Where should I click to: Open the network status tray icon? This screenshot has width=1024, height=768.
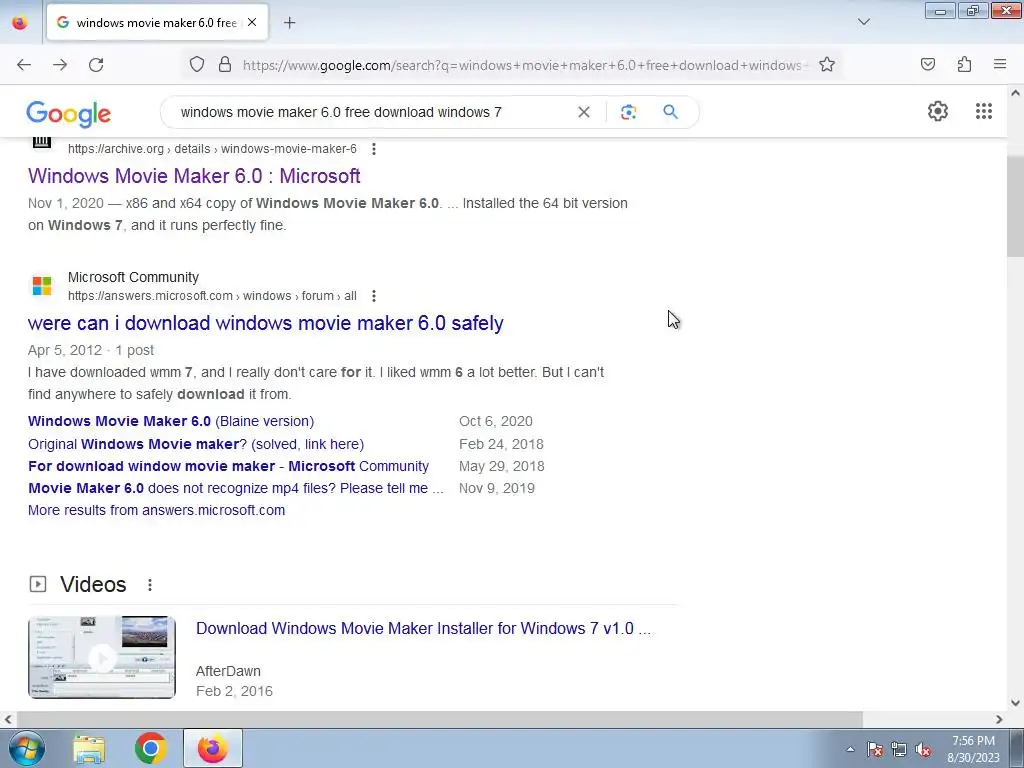(899, 749)
